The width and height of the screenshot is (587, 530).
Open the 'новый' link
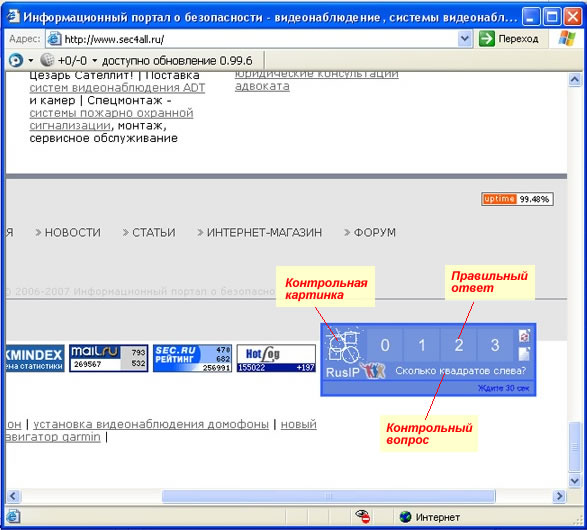299,424
